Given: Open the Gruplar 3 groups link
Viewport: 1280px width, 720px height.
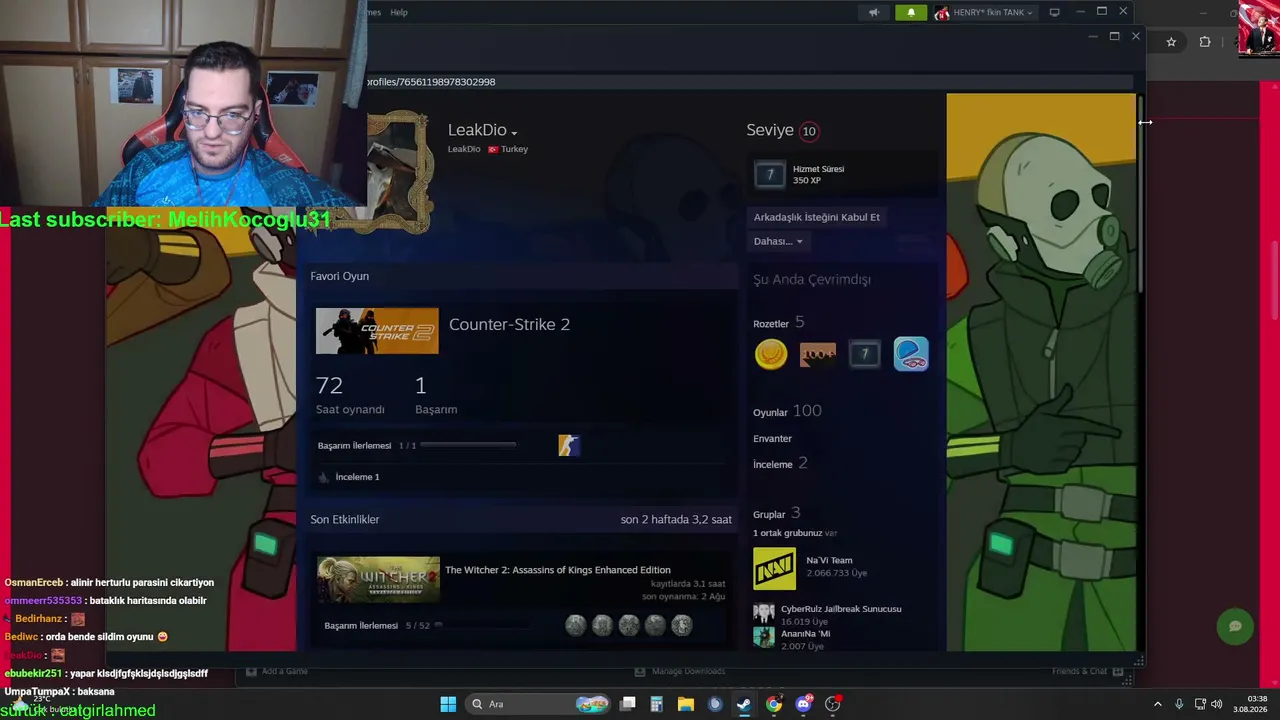Looking at the screenshot, I should 776,514.
